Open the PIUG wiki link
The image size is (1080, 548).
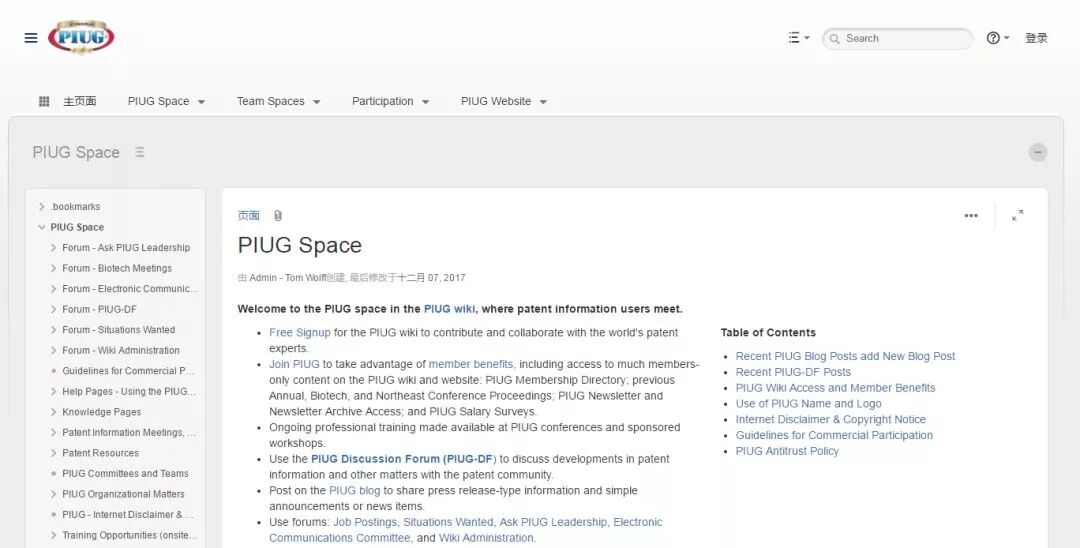[x=449, y=309]
